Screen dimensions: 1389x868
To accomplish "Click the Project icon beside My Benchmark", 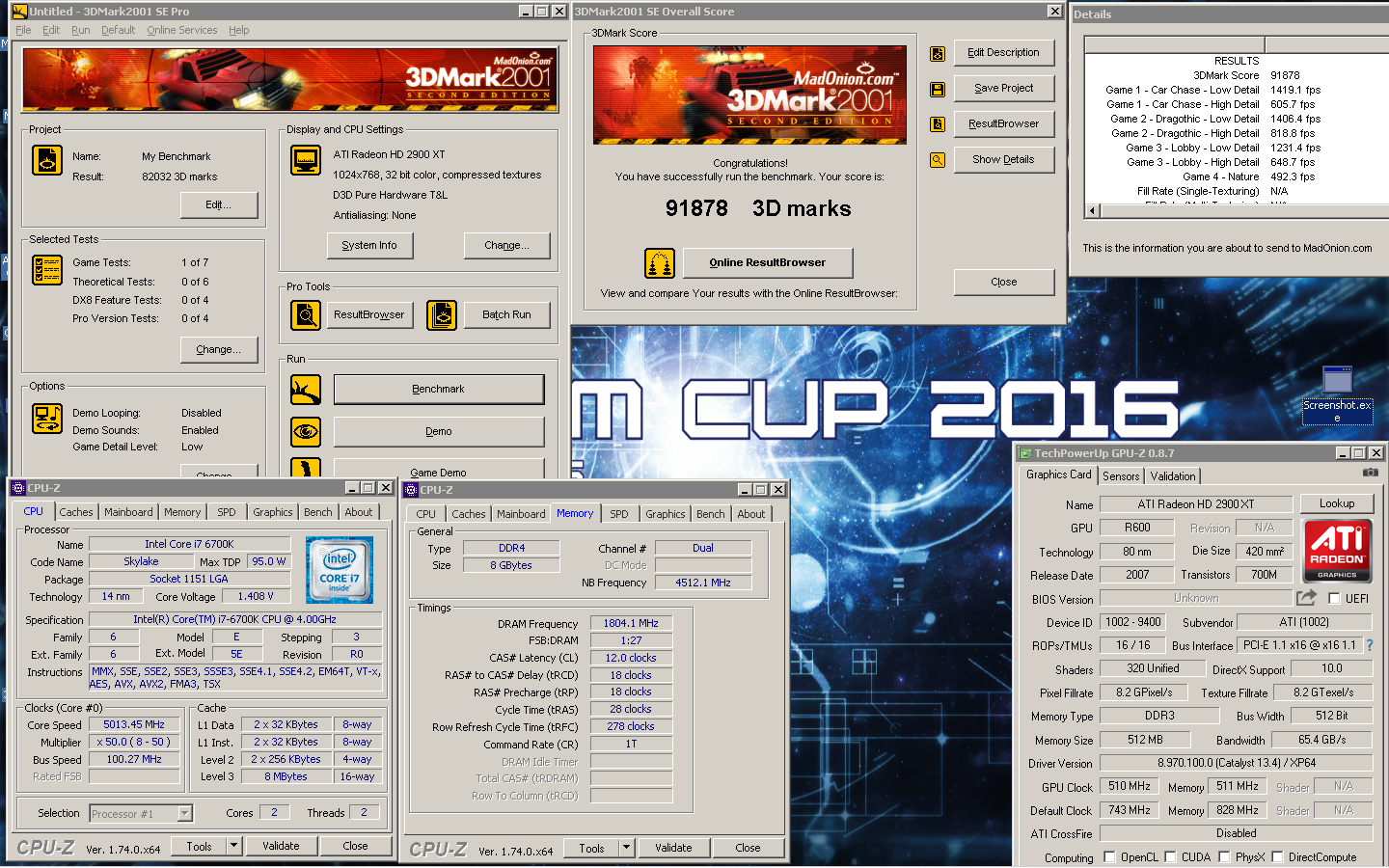I will coord(47,160).
